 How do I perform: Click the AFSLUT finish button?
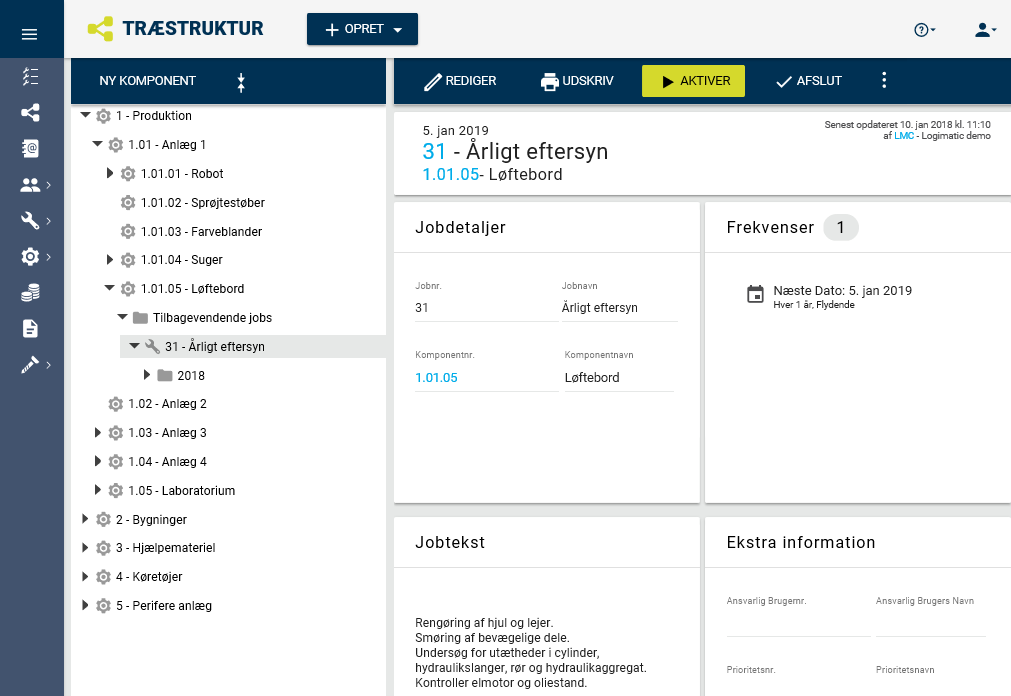pyautogui.click(x=809, y=81)
